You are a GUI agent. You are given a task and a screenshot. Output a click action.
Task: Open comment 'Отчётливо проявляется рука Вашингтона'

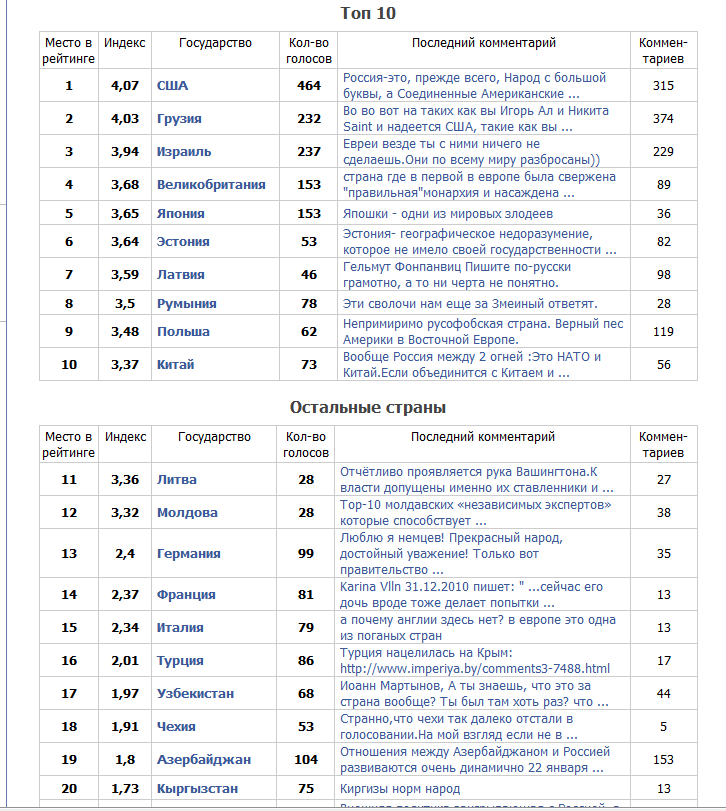(477, 480)
